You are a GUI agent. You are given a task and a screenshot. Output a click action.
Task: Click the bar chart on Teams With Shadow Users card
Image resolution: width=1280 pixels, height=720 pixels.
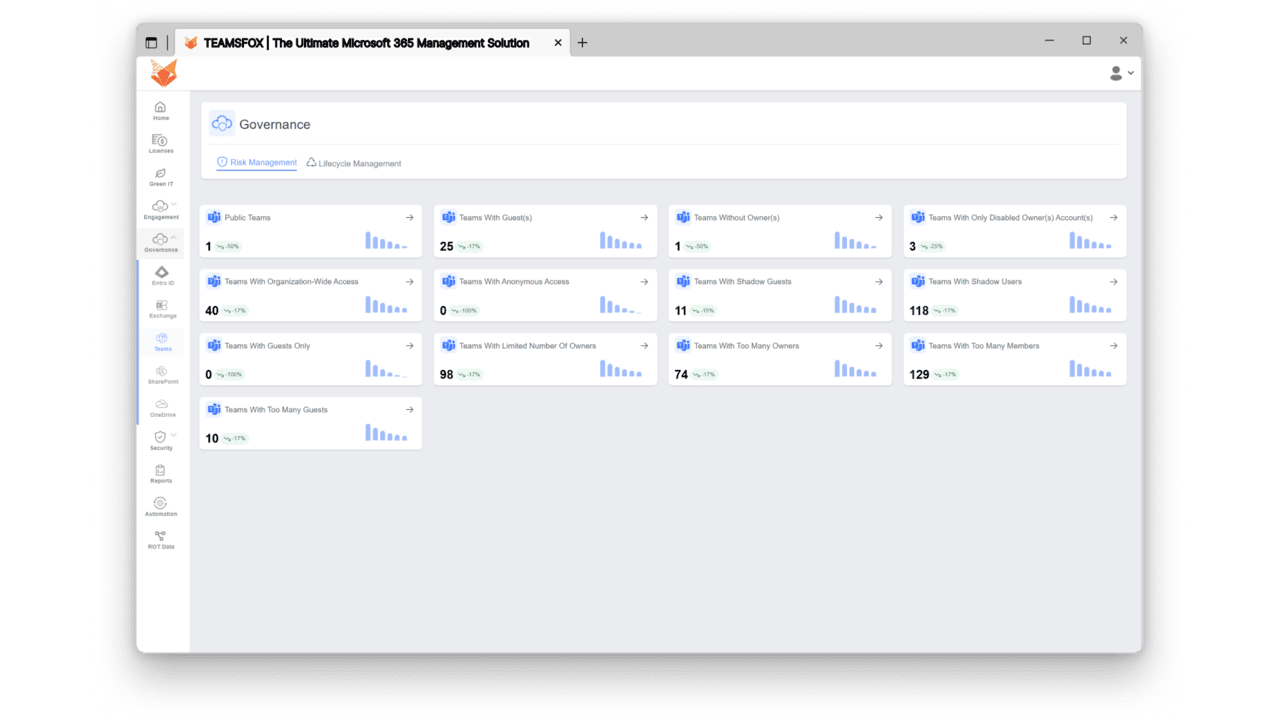[x=1090, y=304]
